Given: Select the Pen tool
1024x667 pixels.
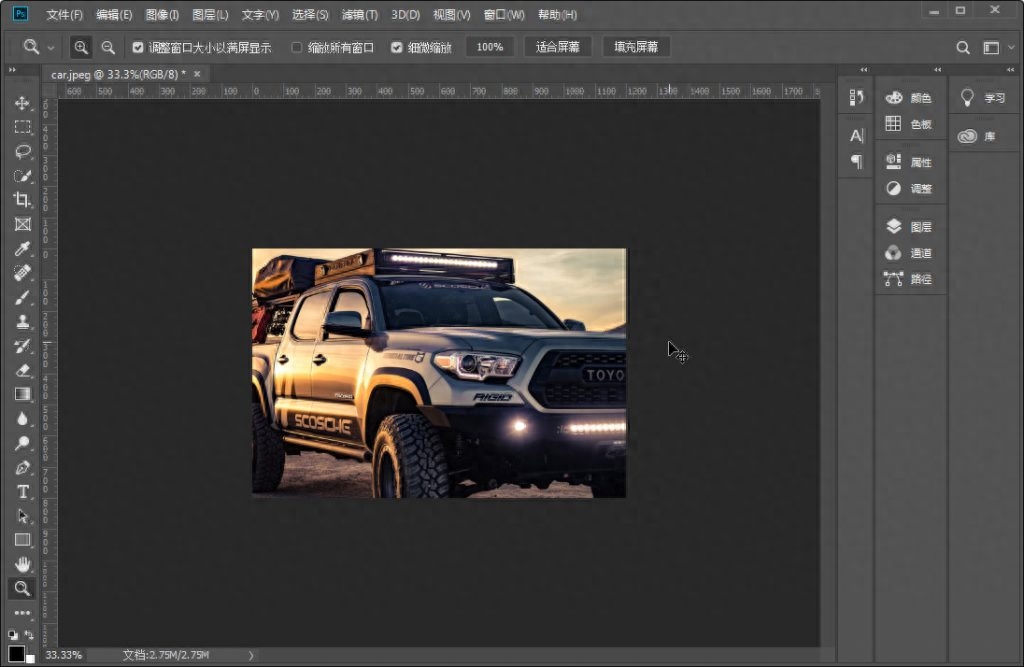Looking at the screenshot, I should (22, 467).
